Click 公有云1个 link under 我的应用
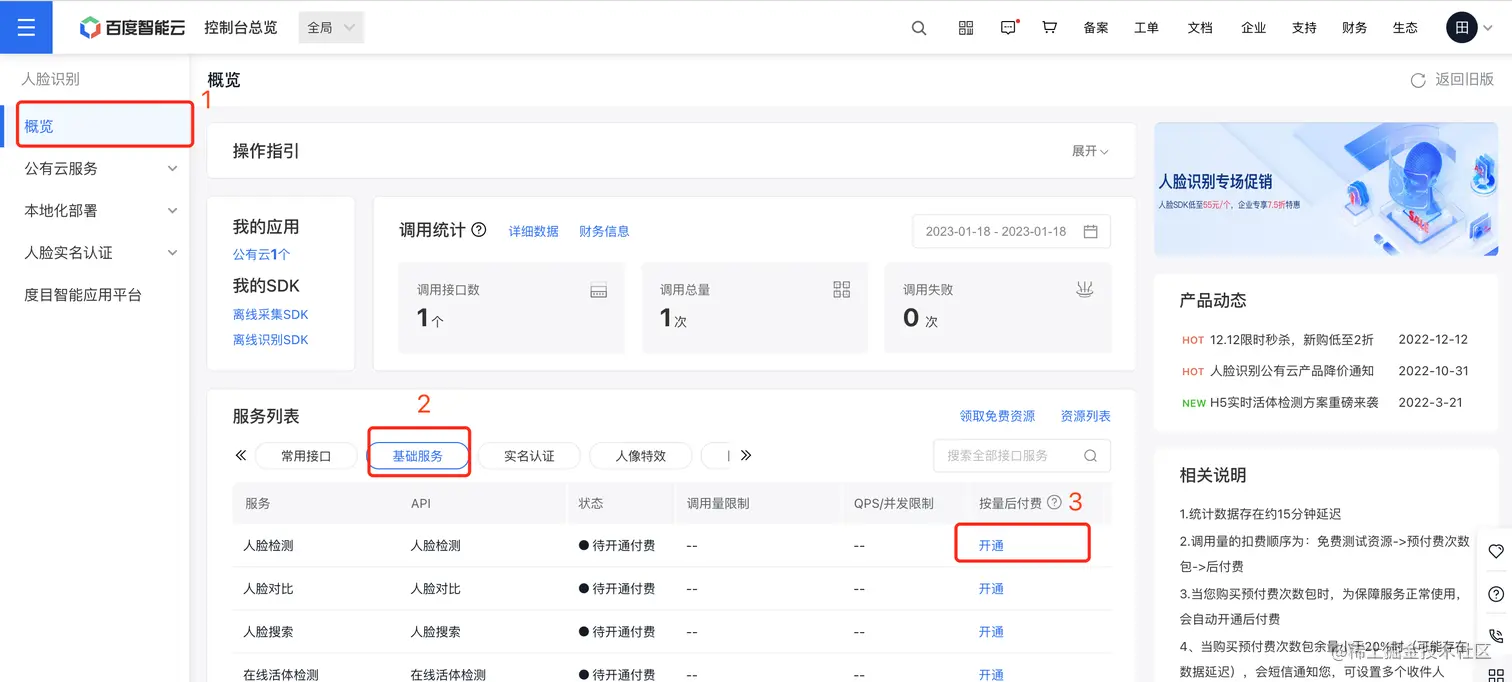Screen dimensions: 1512x682 point(262,255)
